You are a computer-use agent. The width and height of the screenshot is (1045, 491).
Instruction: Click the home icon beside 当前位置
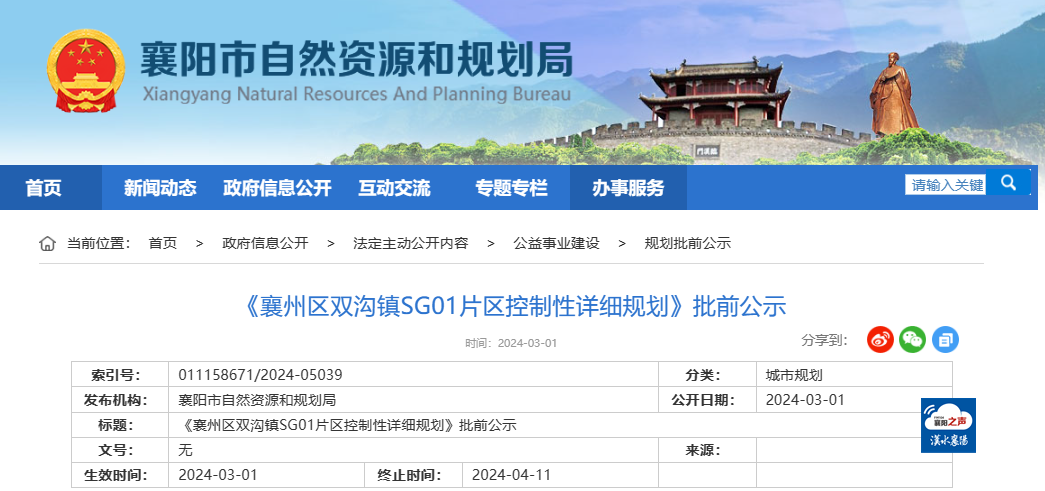47,243
